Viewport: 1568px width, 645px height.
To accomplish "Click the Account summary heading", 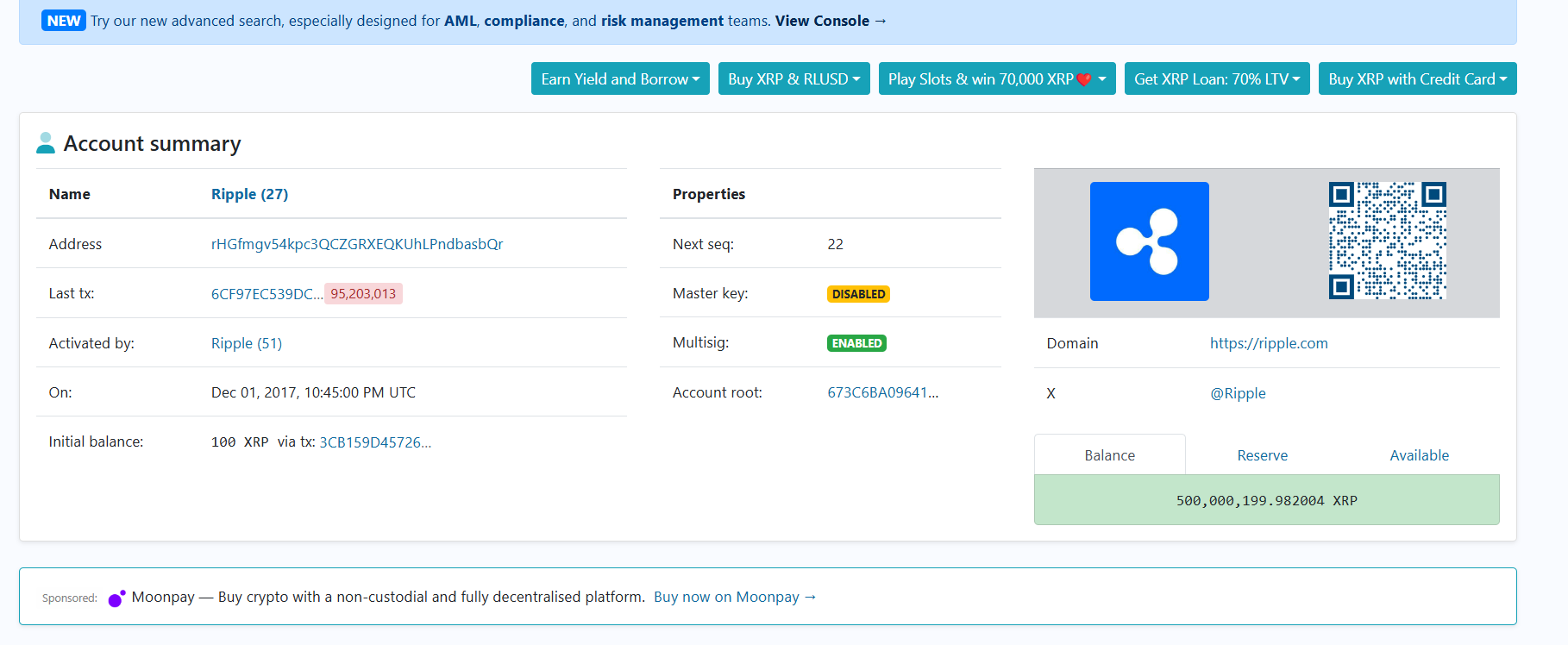I will coord(152,143).
